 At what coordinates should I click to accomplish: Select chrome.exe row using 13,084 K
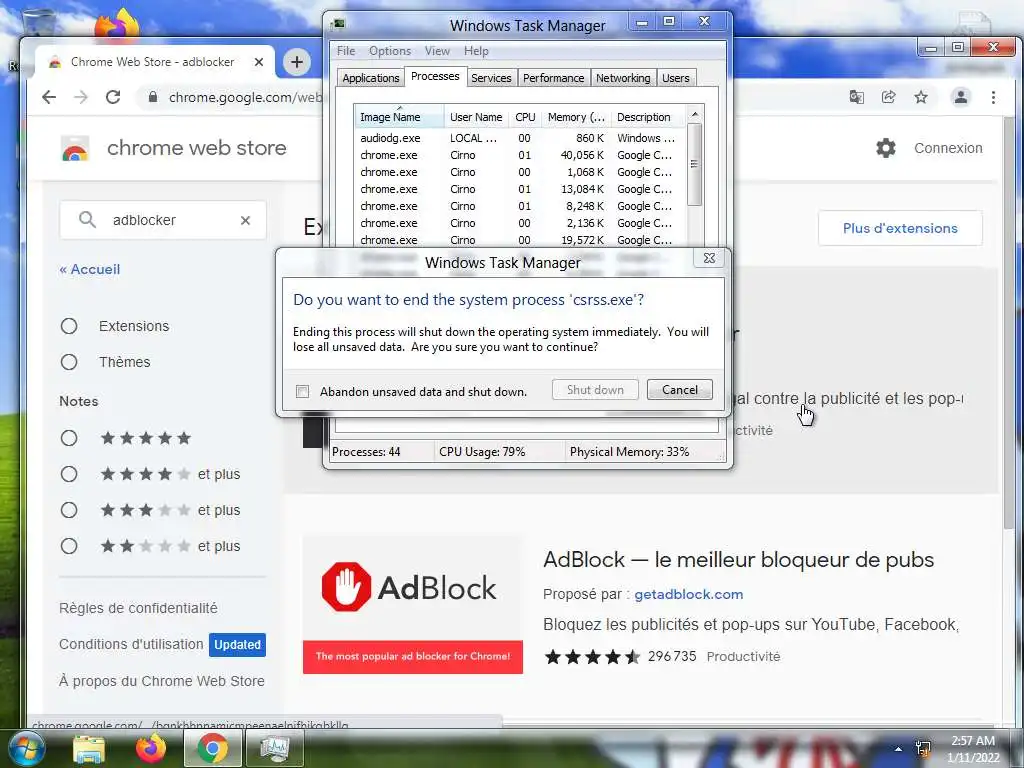[520, 189]
